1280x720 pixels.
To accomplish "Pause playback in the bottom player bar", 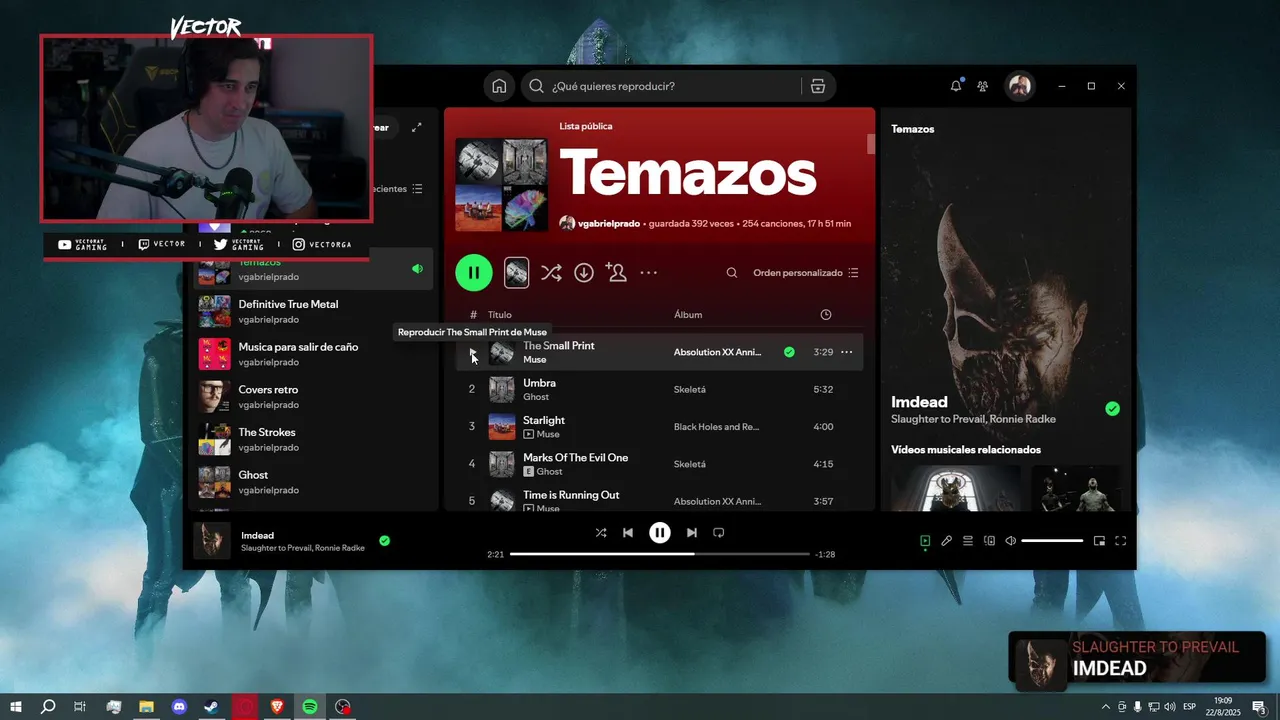I will click(660, 533).
